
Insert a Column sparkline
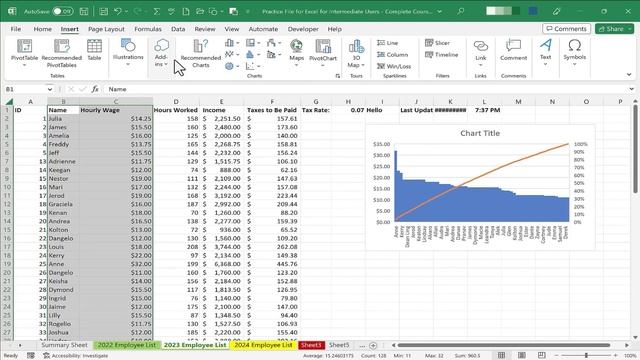392,54
